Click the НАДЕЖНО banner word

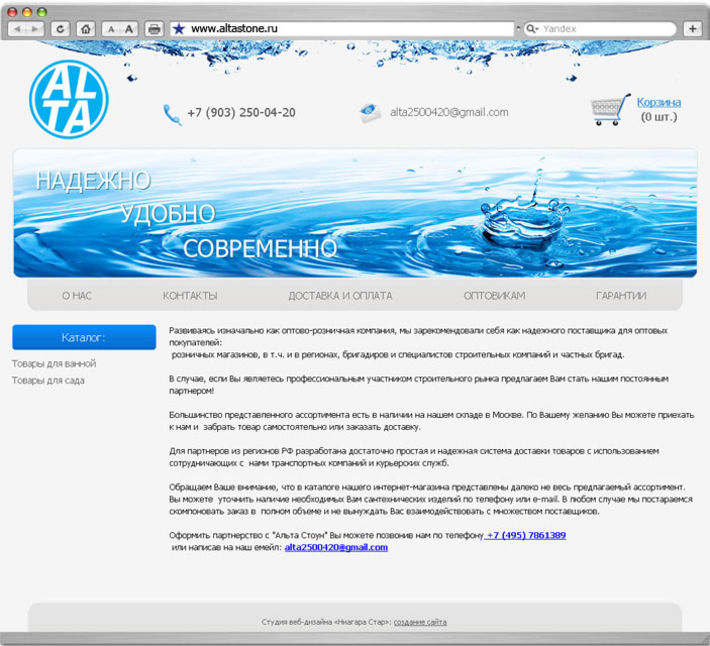(93, 180)
